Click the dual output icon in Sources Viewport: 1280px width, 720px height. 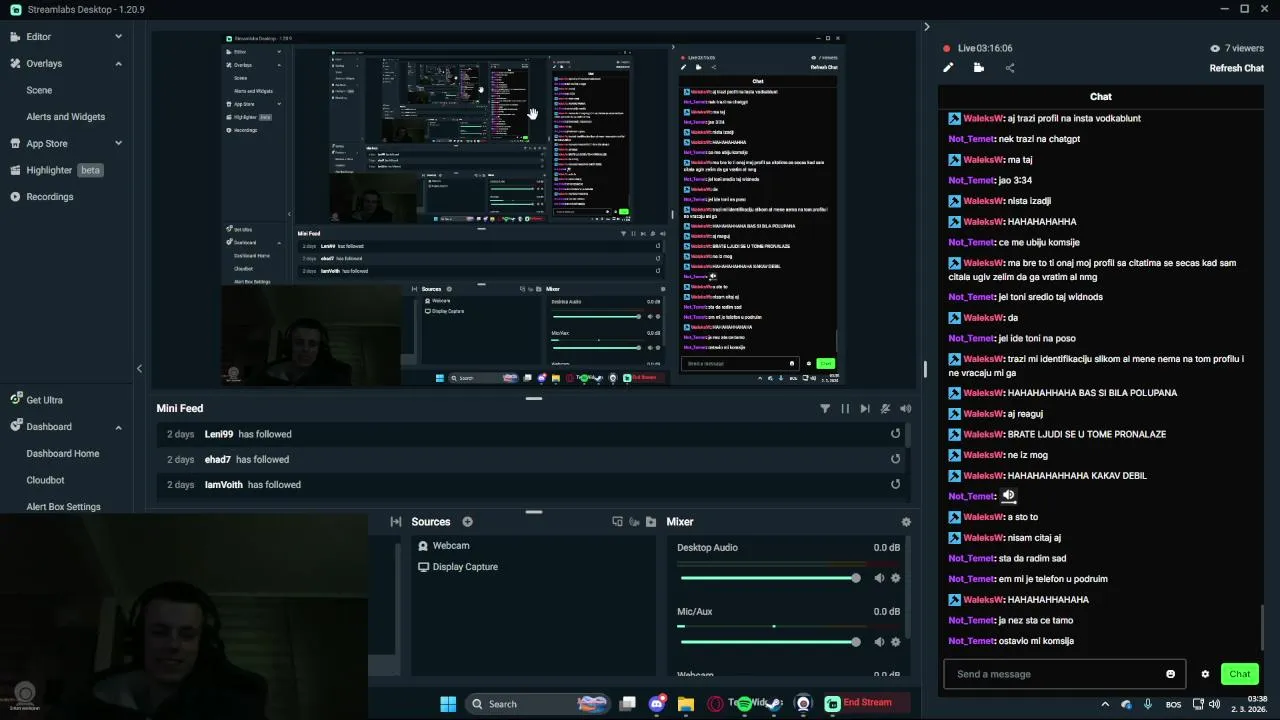tap(617, 522)
